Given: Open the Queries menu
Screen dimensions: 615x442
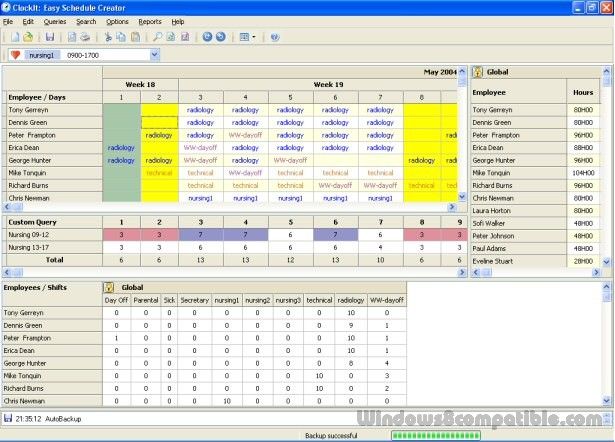Looking at the screenshot, I should tap(55, 22).
